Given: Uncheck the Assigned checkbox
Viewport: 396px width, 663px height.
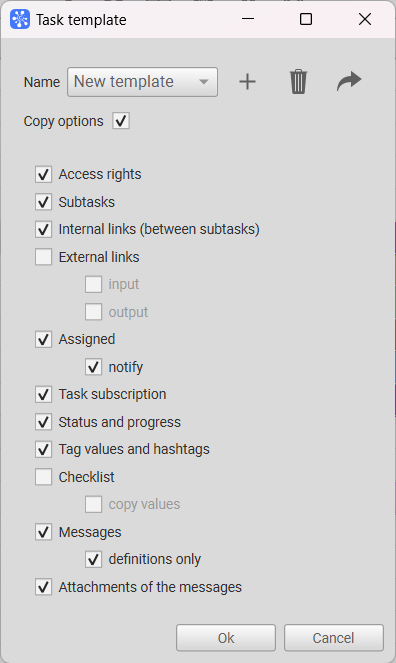Looking at the screenshot, I should coord(44,339).
